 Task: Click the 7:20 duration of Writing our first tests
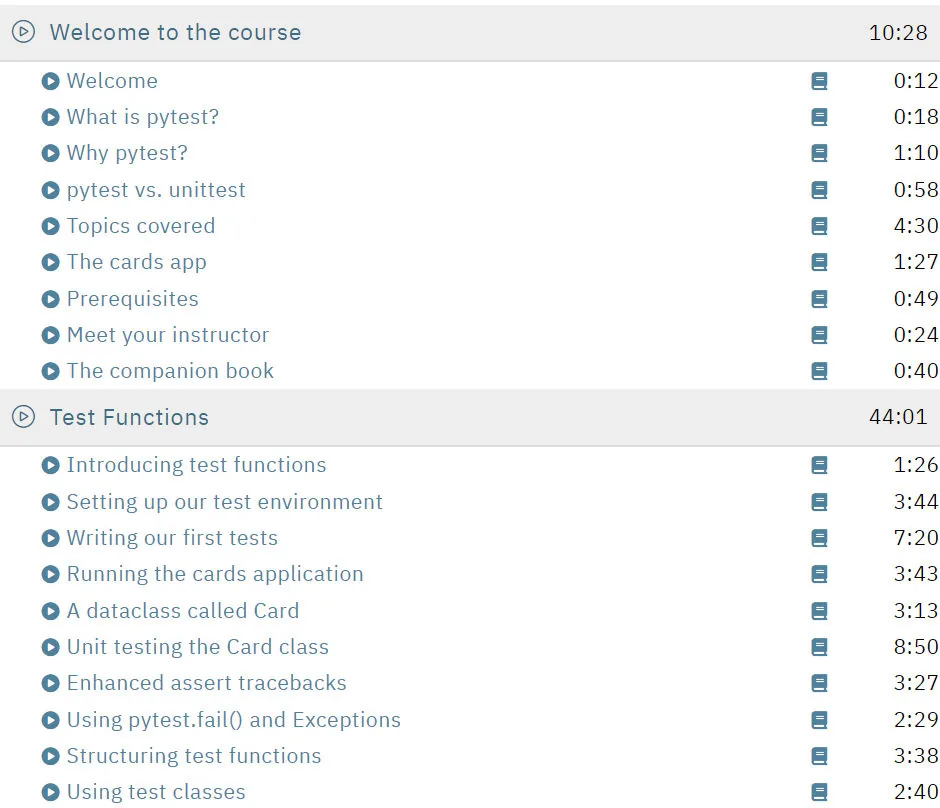[916, 538]
